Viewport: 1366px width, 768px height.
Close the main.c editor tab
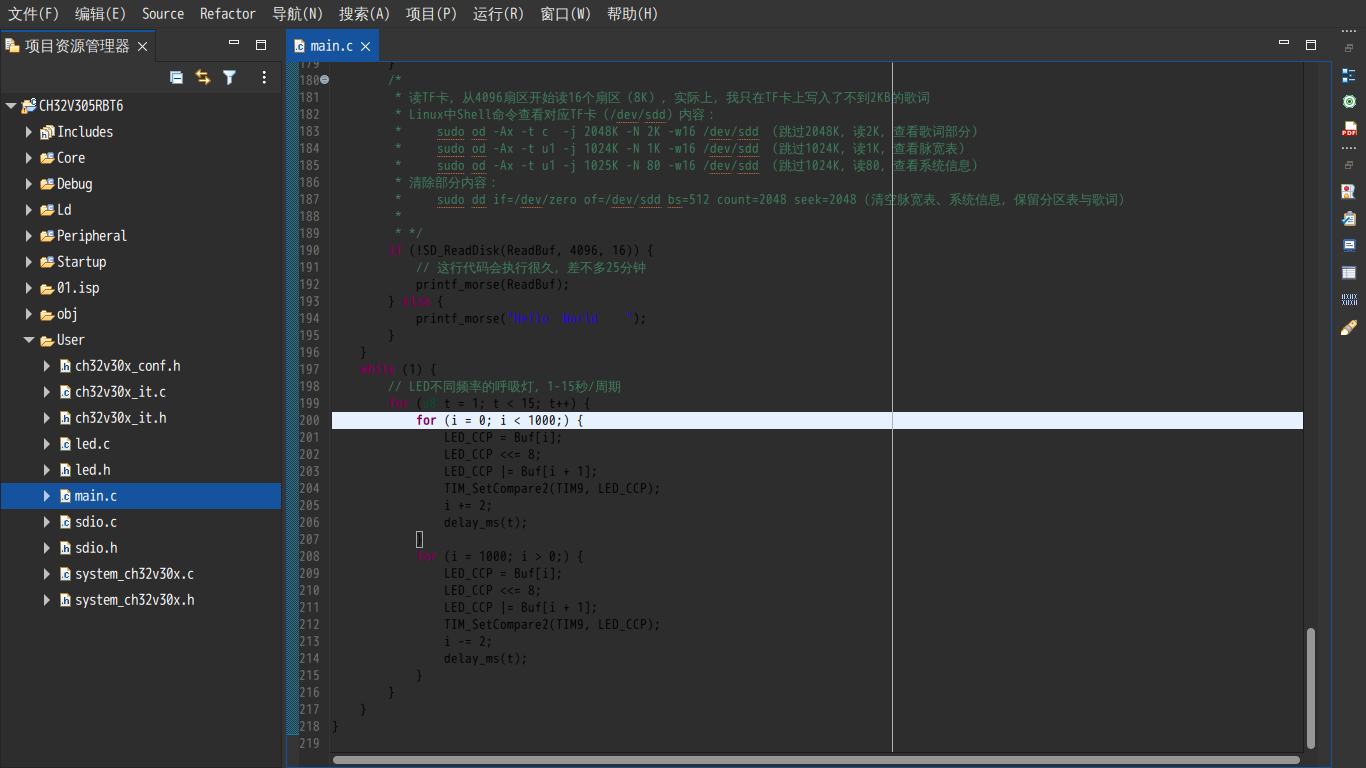pyautogui.click(x=365, y=46)
